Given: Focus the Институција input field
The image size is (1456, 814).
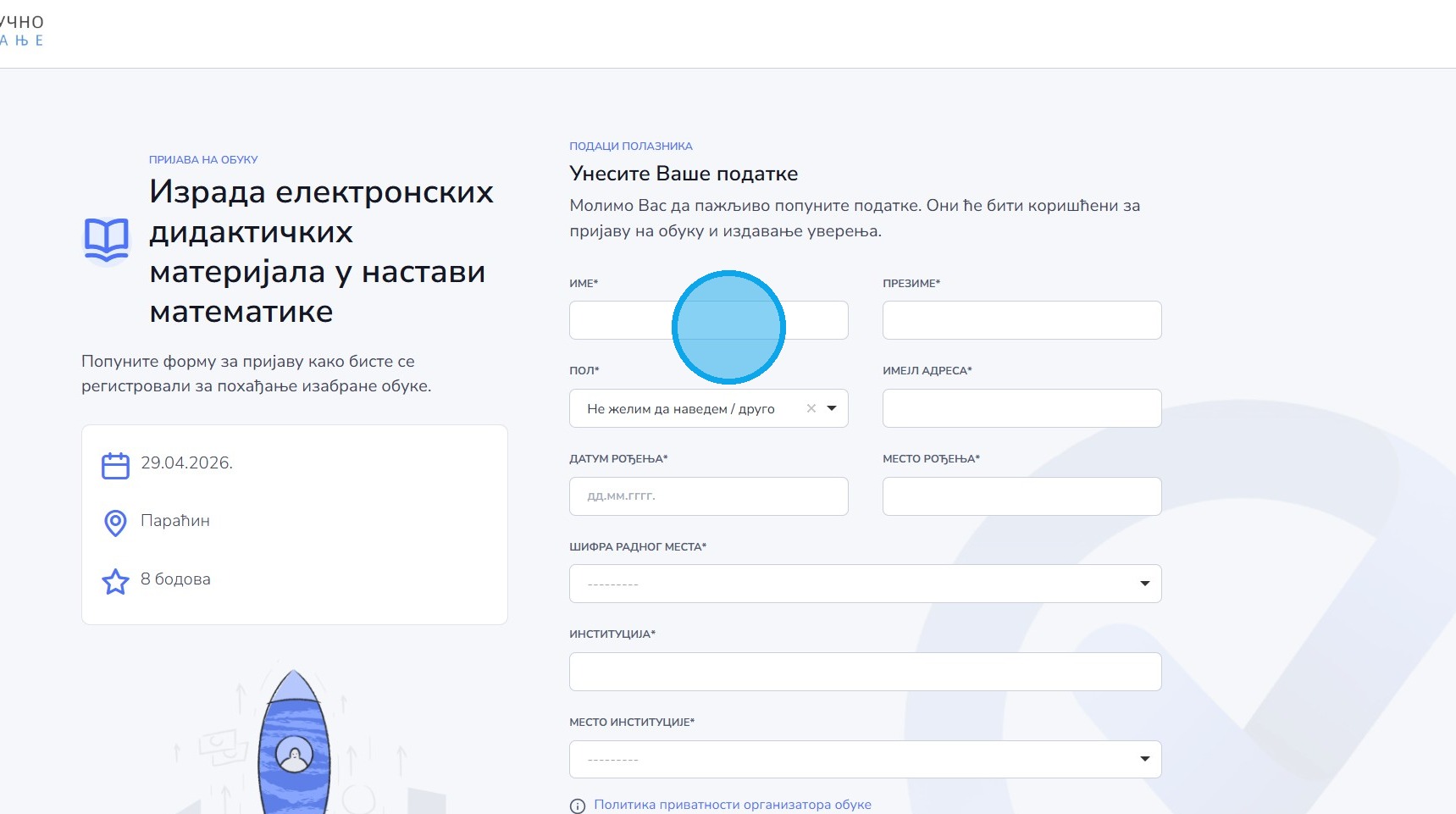Looking at the screenshot, I should tap(866, 672).
